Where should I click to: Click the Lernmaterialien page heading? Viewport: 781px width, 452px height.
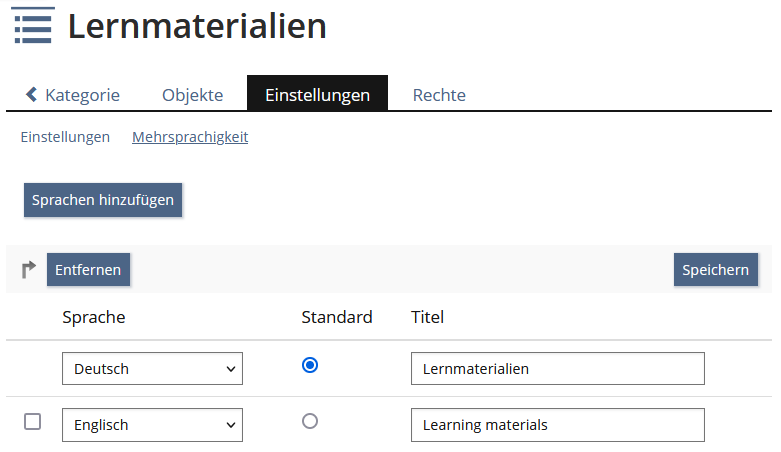(x=197, y=26)
